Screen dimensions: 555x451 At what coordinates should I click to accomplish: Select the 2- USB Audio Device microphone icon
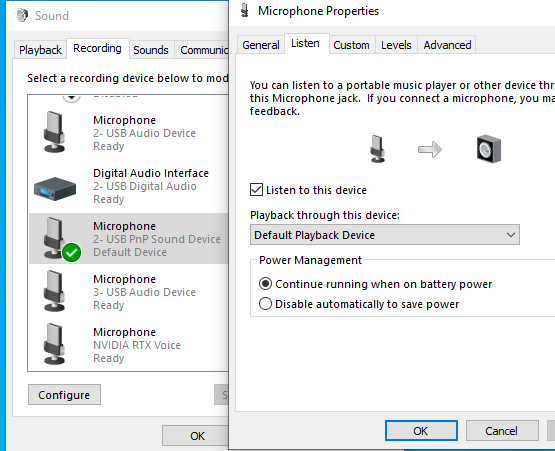[x=54, y=132]
